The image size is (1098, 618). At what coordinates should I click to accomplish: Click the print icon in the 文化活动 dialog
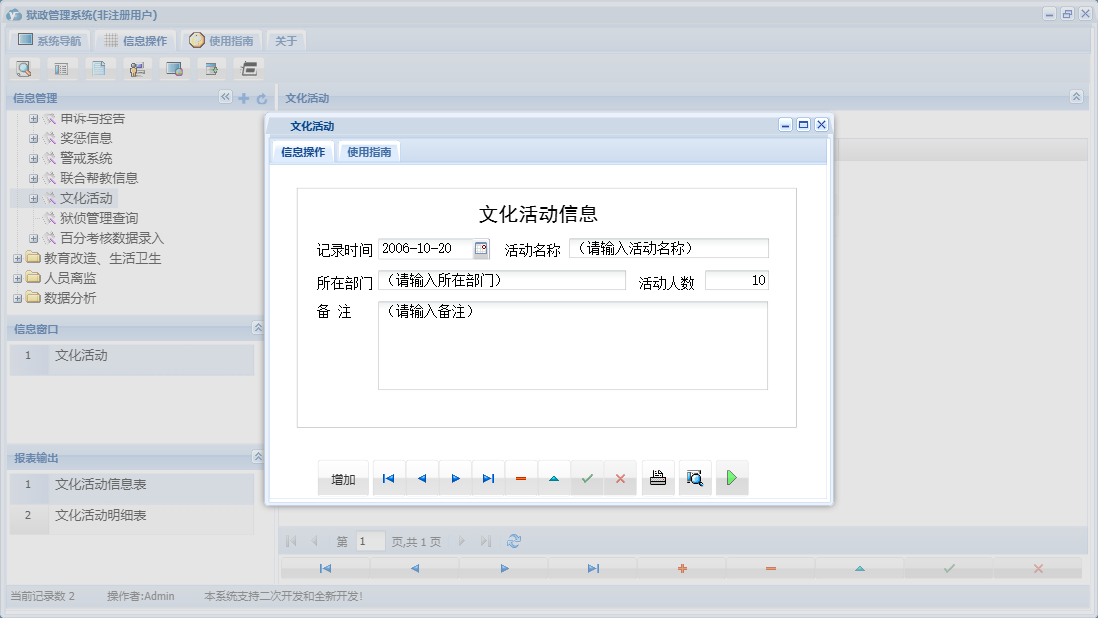[657, 478]
